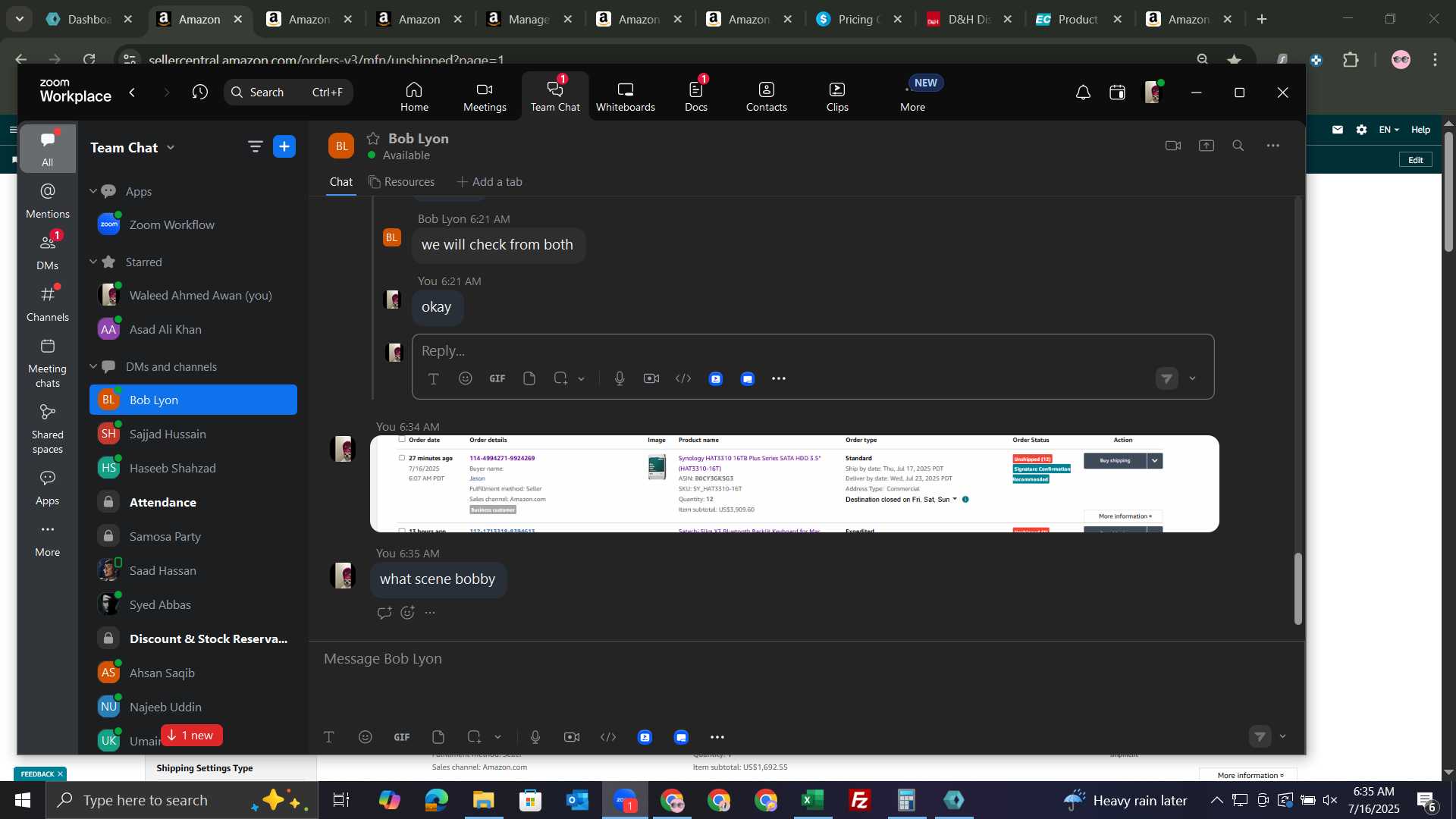
Task: Open Meeting chats in the sidebar
Action: coord(47,362)
